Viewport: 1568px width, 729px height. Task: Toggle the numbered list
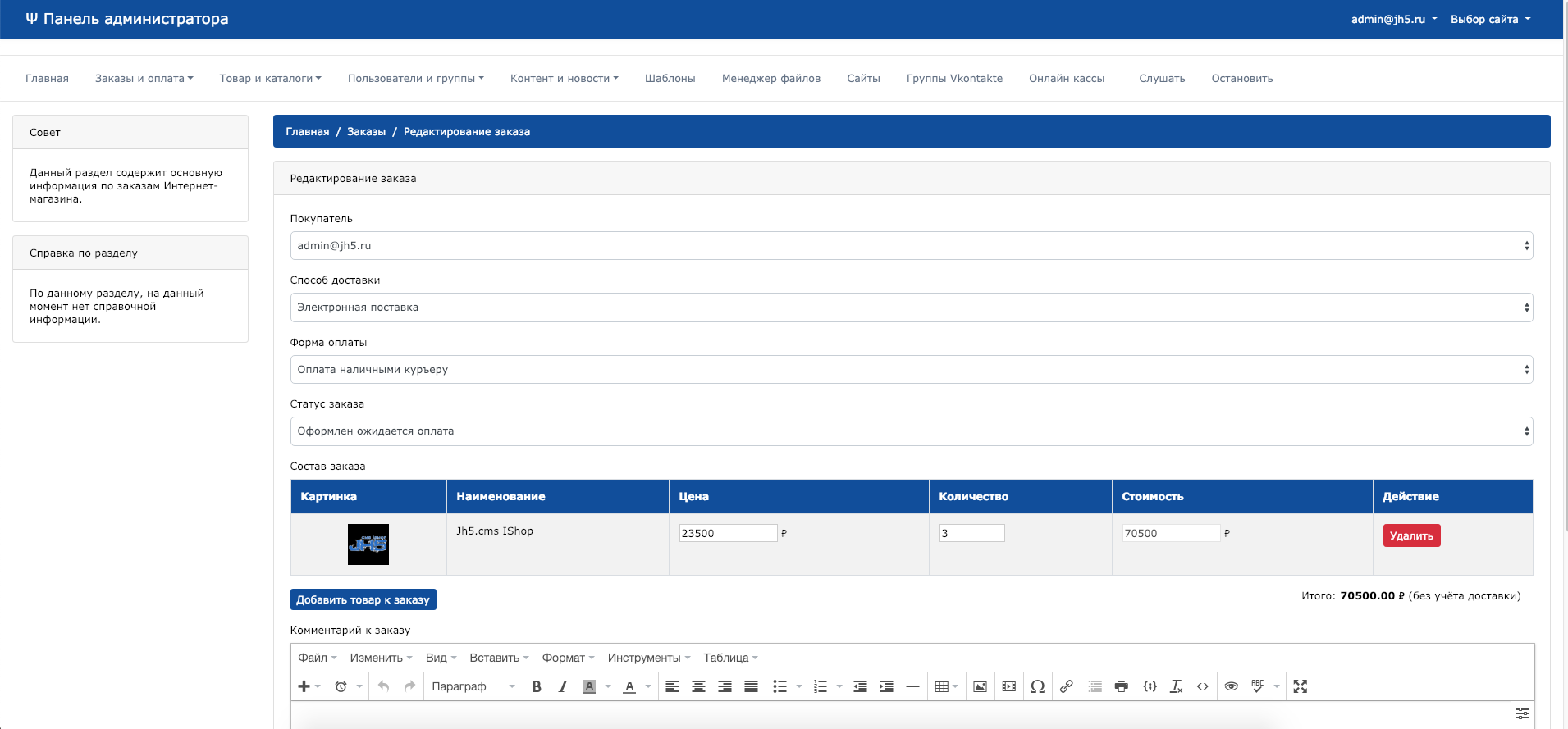[x=821, y=686]
